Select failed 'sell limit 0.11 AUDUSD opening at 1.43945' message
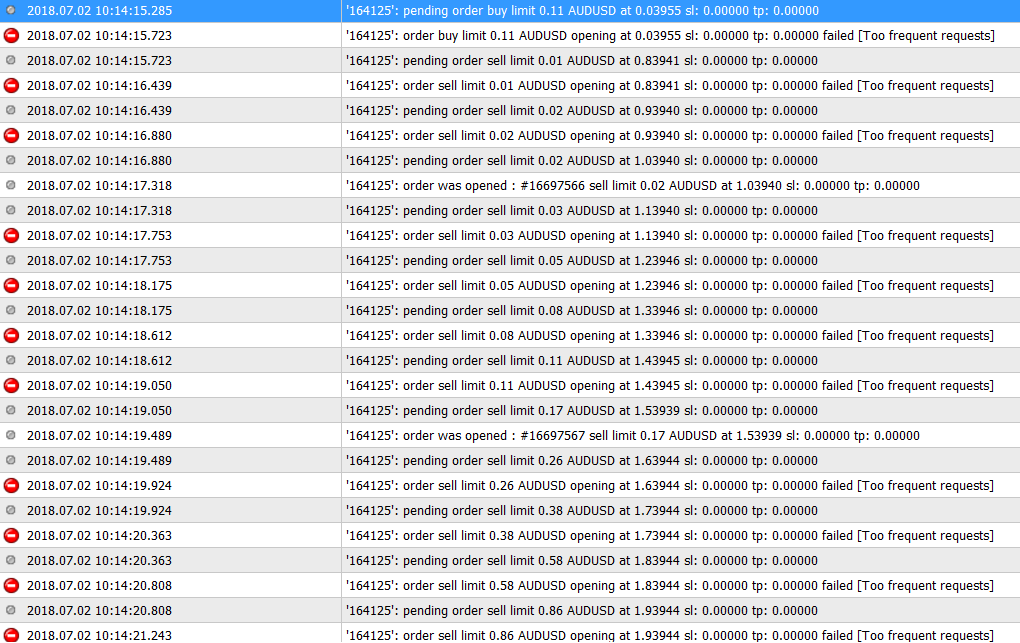This screenshot has width=1020, height=643. [x=669, y=386]
